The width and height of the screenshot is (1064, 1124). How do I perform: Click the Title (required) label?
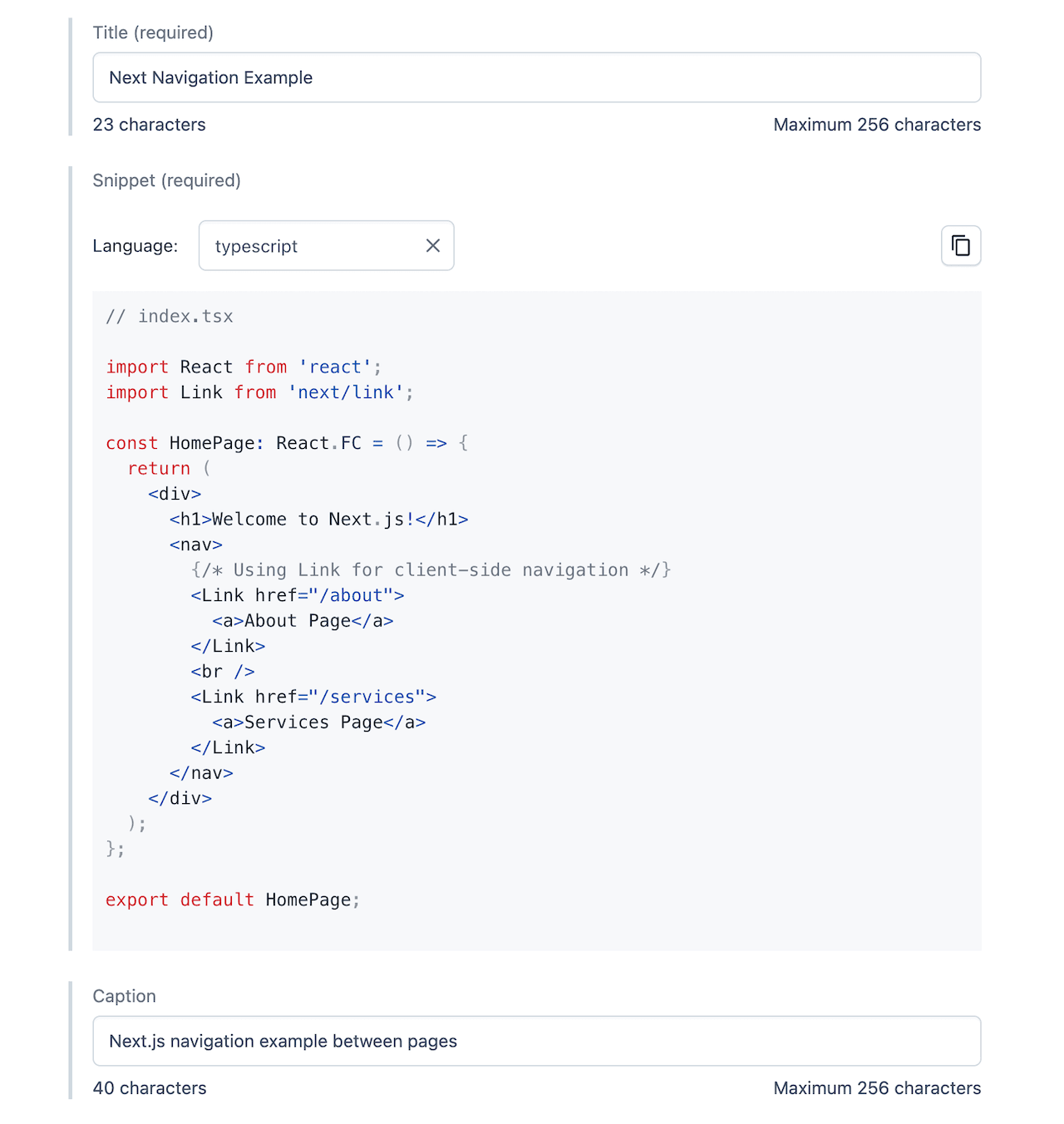(x=153, y=32)
